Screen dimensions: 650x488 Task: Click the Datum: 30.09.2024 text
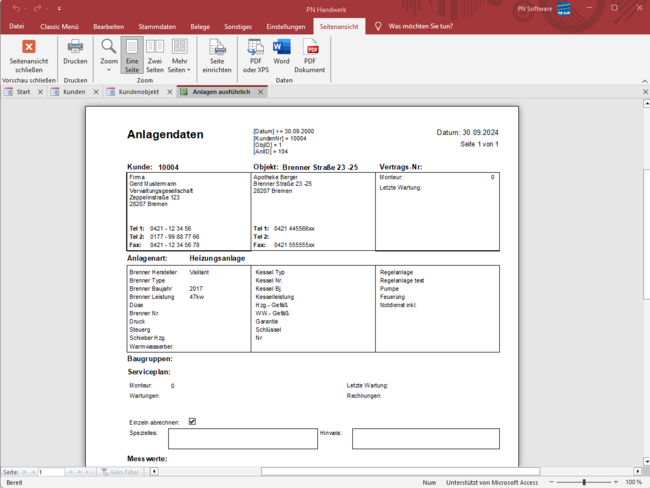467,132
